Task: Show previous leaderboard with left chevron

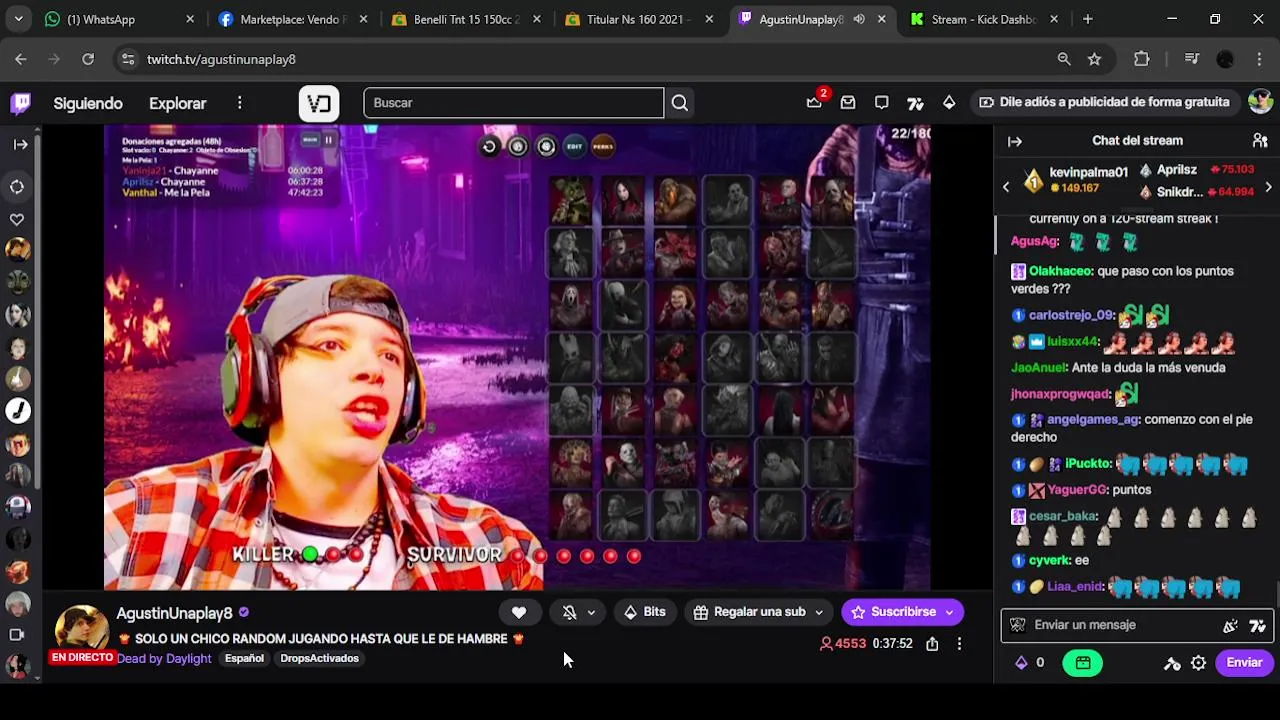Action: [1006, 187]
